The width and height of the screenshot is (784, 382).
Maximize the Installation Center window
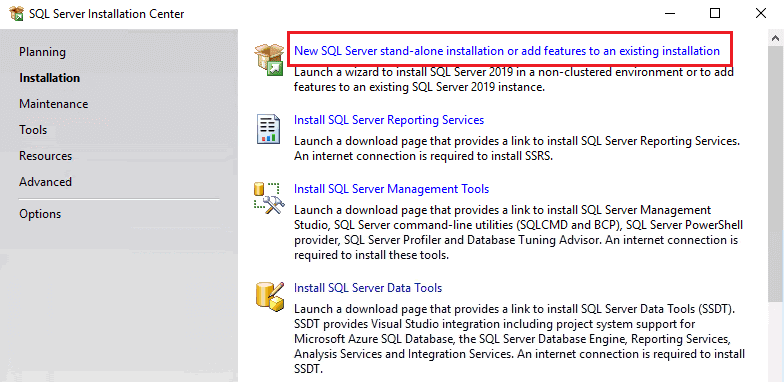715,14
